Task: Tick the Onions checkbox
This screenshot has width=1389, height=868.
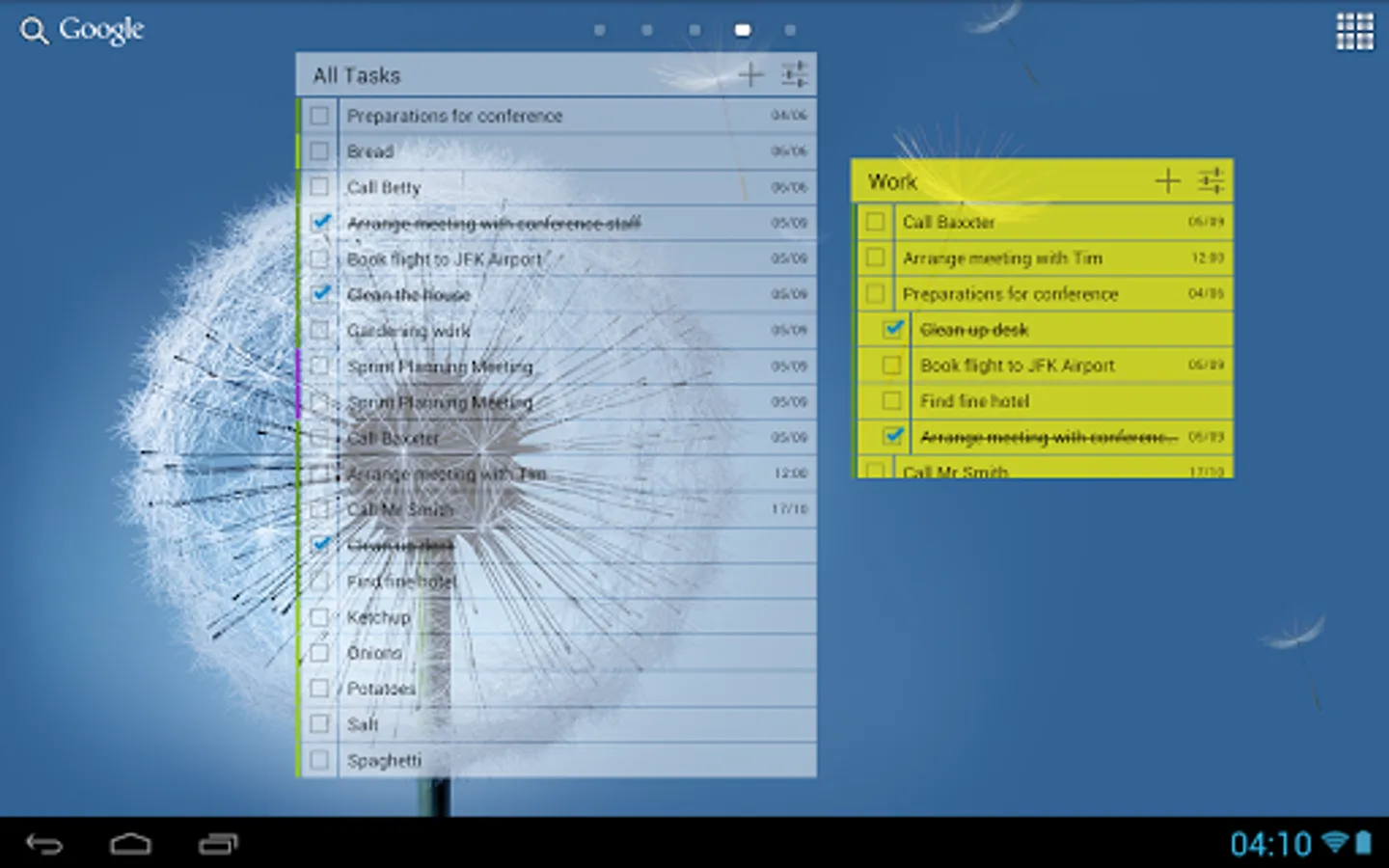Action: coord(319,653)
